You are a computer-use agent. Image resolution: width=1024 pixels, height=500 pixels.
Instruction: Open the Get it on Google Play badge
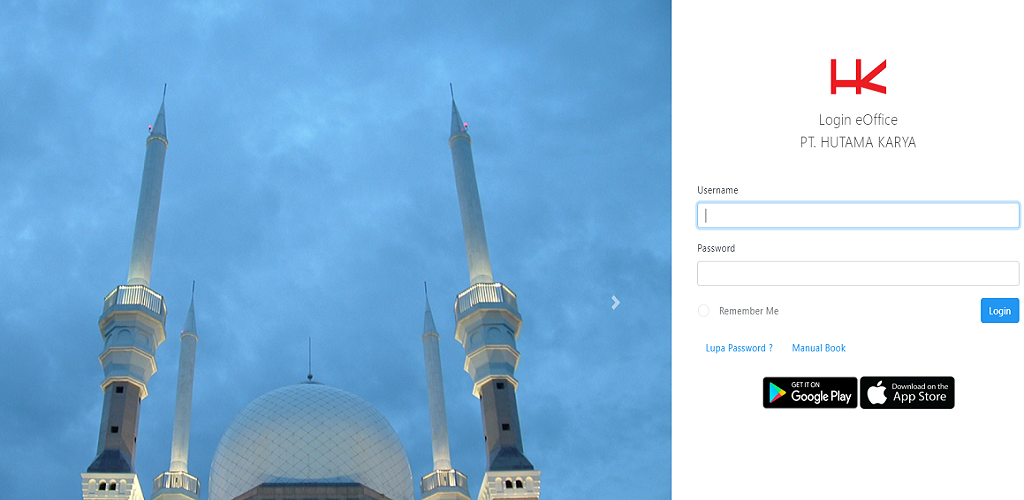810,393
